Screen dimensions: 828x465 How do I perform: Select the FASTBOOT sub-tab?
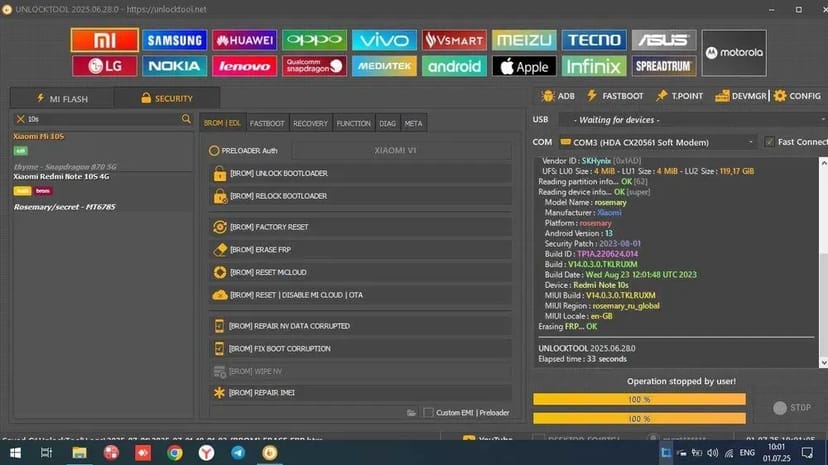(x=267, y=123)
